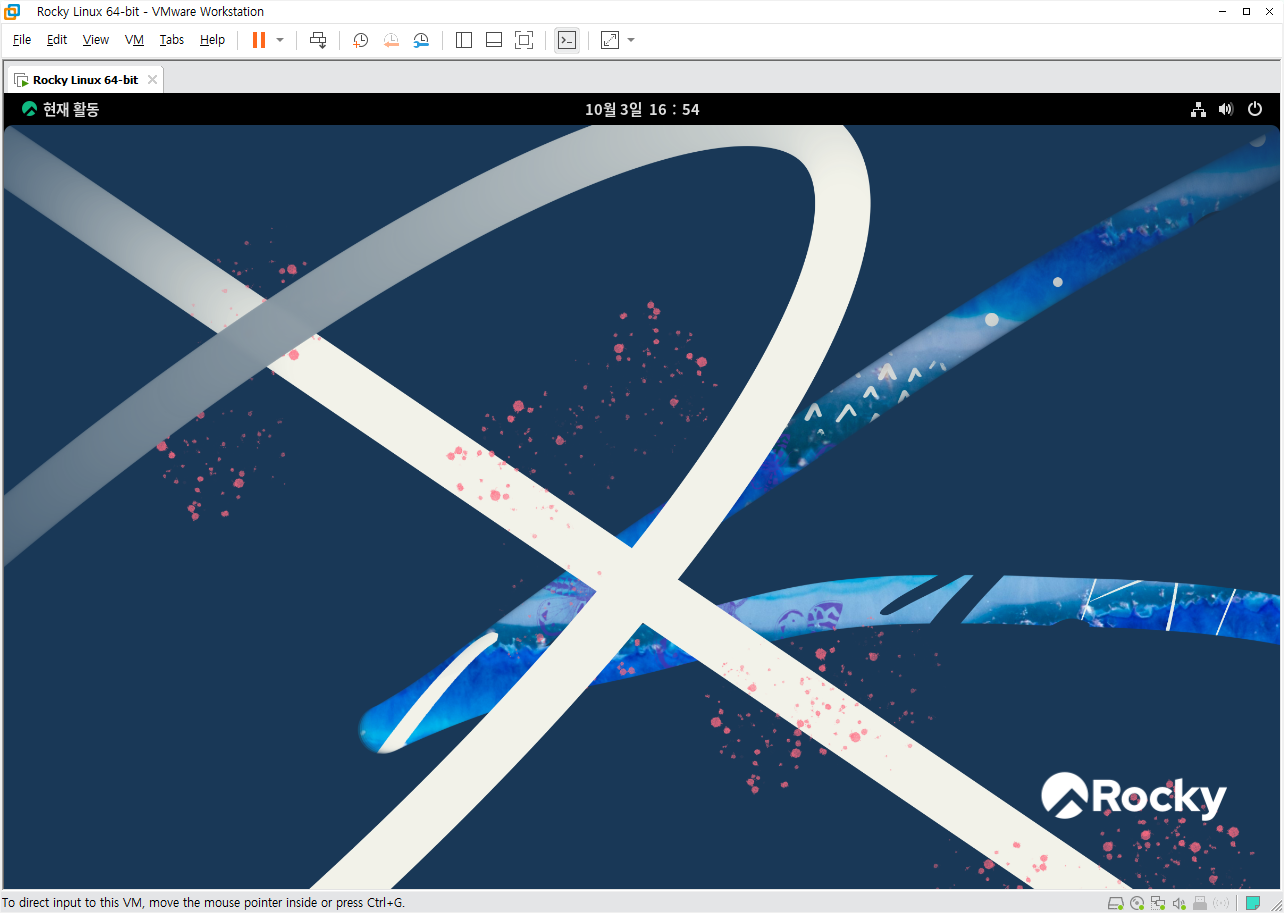This screenshot has width=1284, height=913.
Task: Click Send Ctrl+Alt+Del toolbar icon
Action: click(318, 40)
